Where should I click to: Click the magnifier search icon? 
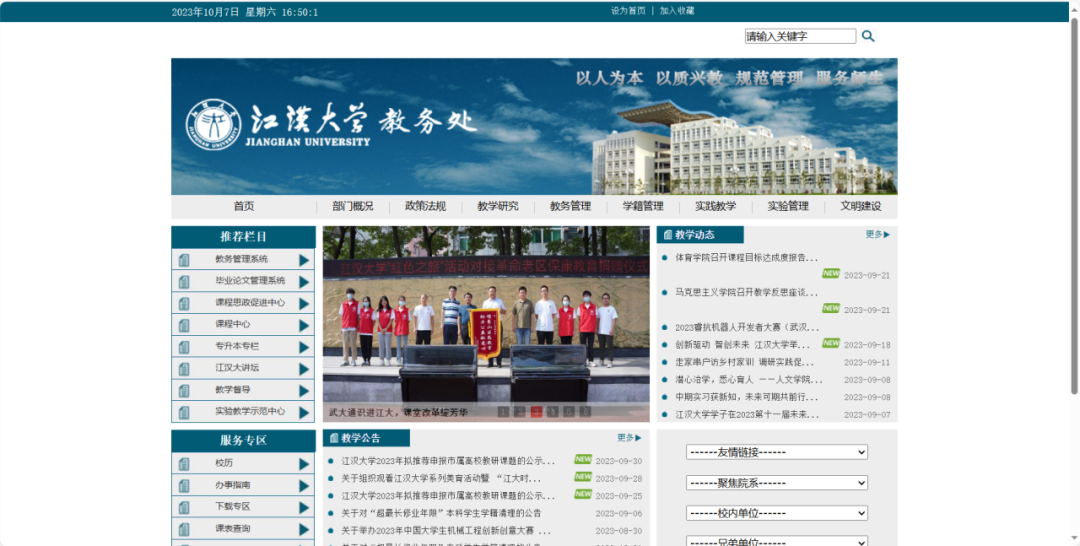coord(868,36)
